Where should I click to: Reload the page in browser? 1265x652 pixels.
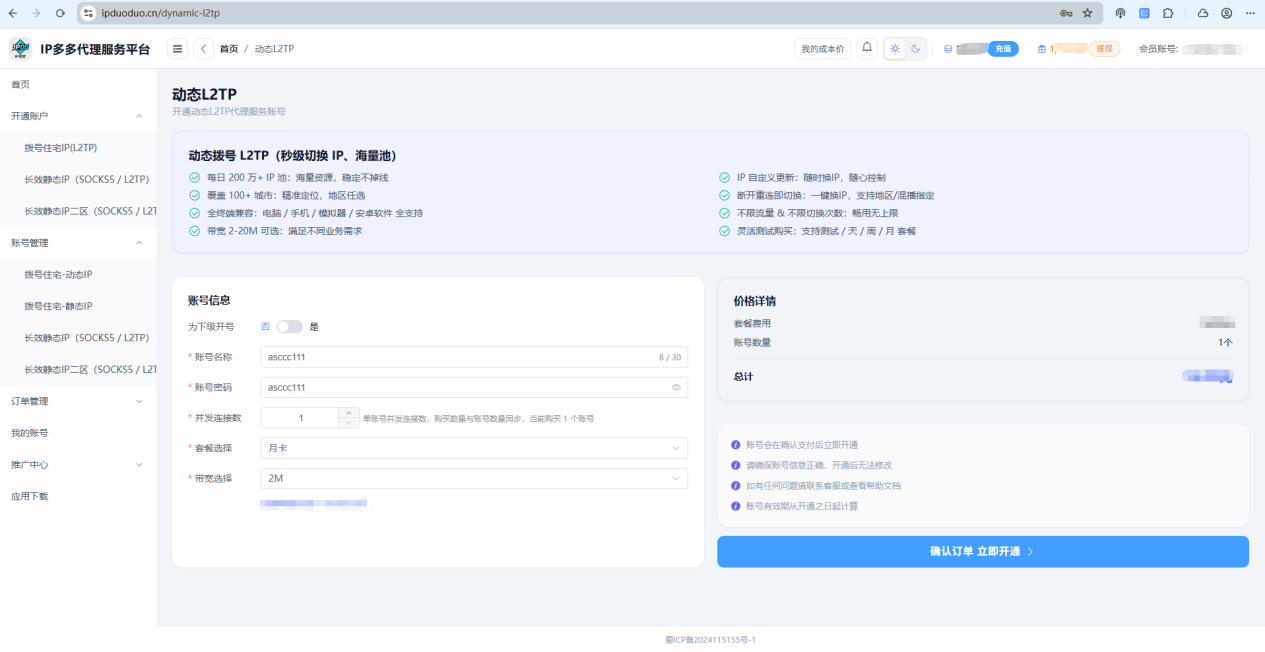coord(61,13)
